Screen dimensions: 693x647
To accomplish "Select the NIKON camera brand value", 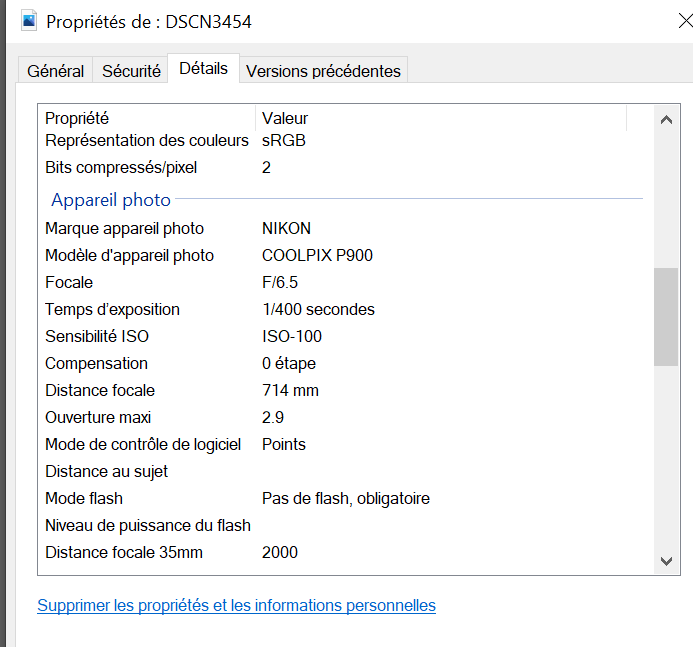I will (286, 229).
